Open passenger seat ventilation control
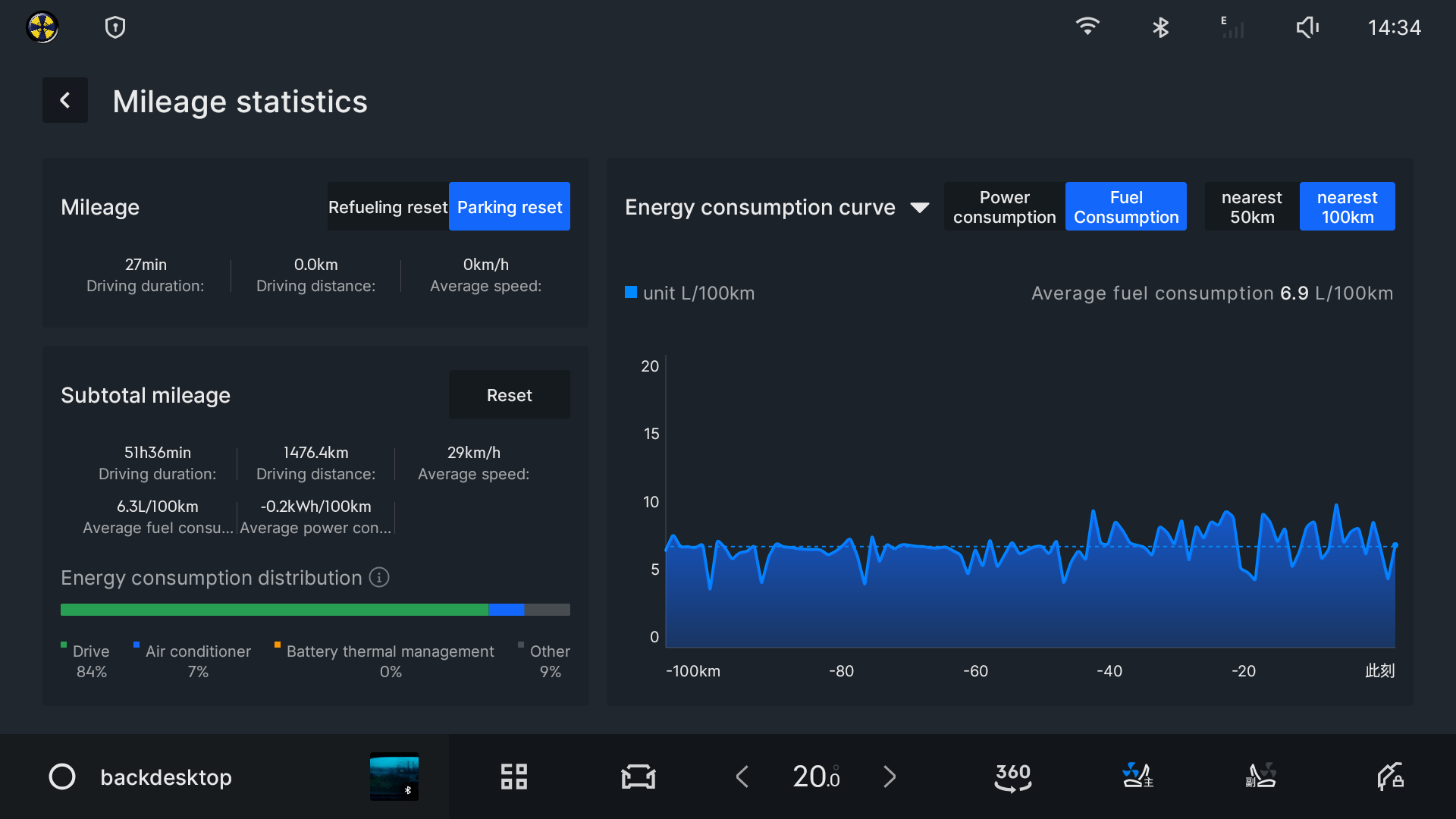This screenshot has height=819, width=1456. pyautogui.click(x=1260, y=777)
